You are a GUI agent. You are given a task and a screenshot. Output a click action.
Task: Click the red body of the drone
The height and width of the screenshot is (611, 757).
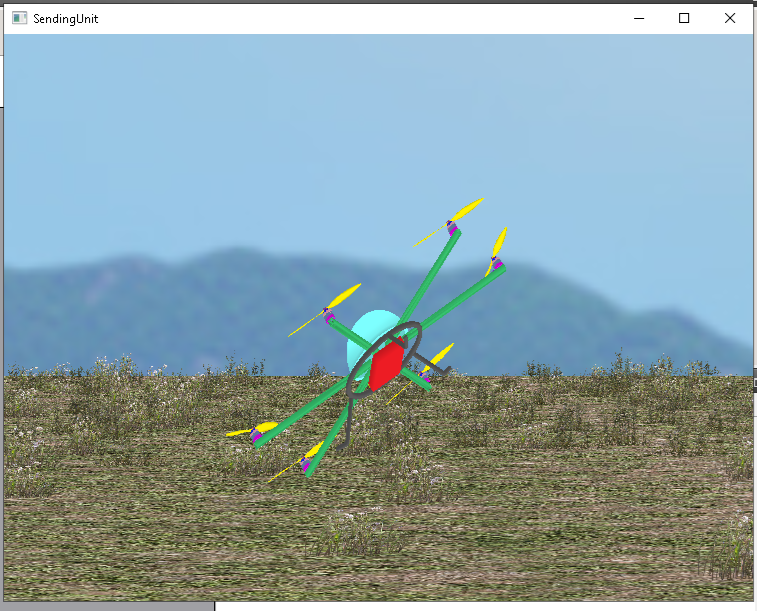pos(384,367)
